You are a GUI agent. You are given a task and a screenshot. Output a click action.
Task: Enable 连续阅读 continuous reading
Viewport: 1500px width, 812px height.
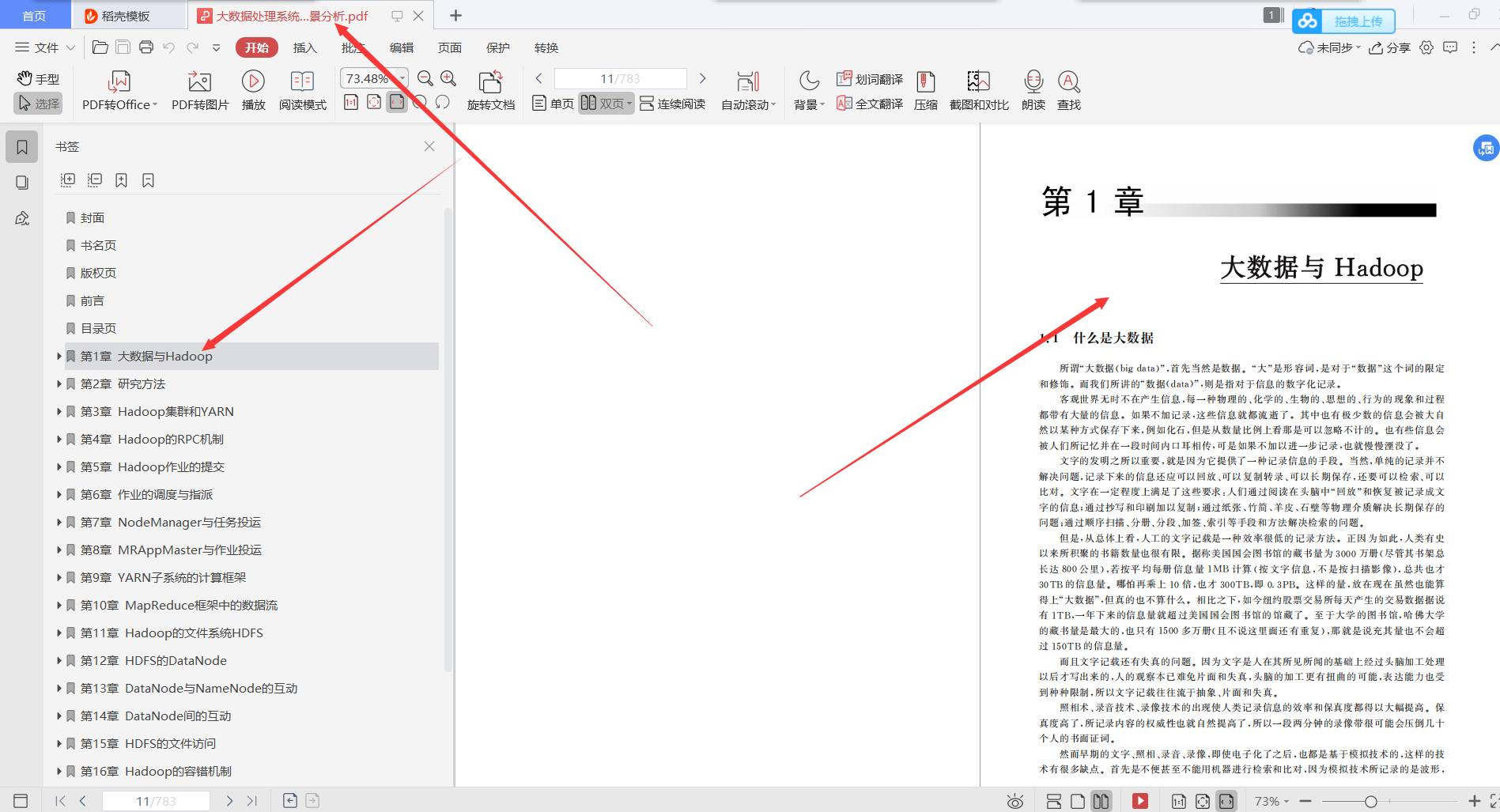coord(672,104)
